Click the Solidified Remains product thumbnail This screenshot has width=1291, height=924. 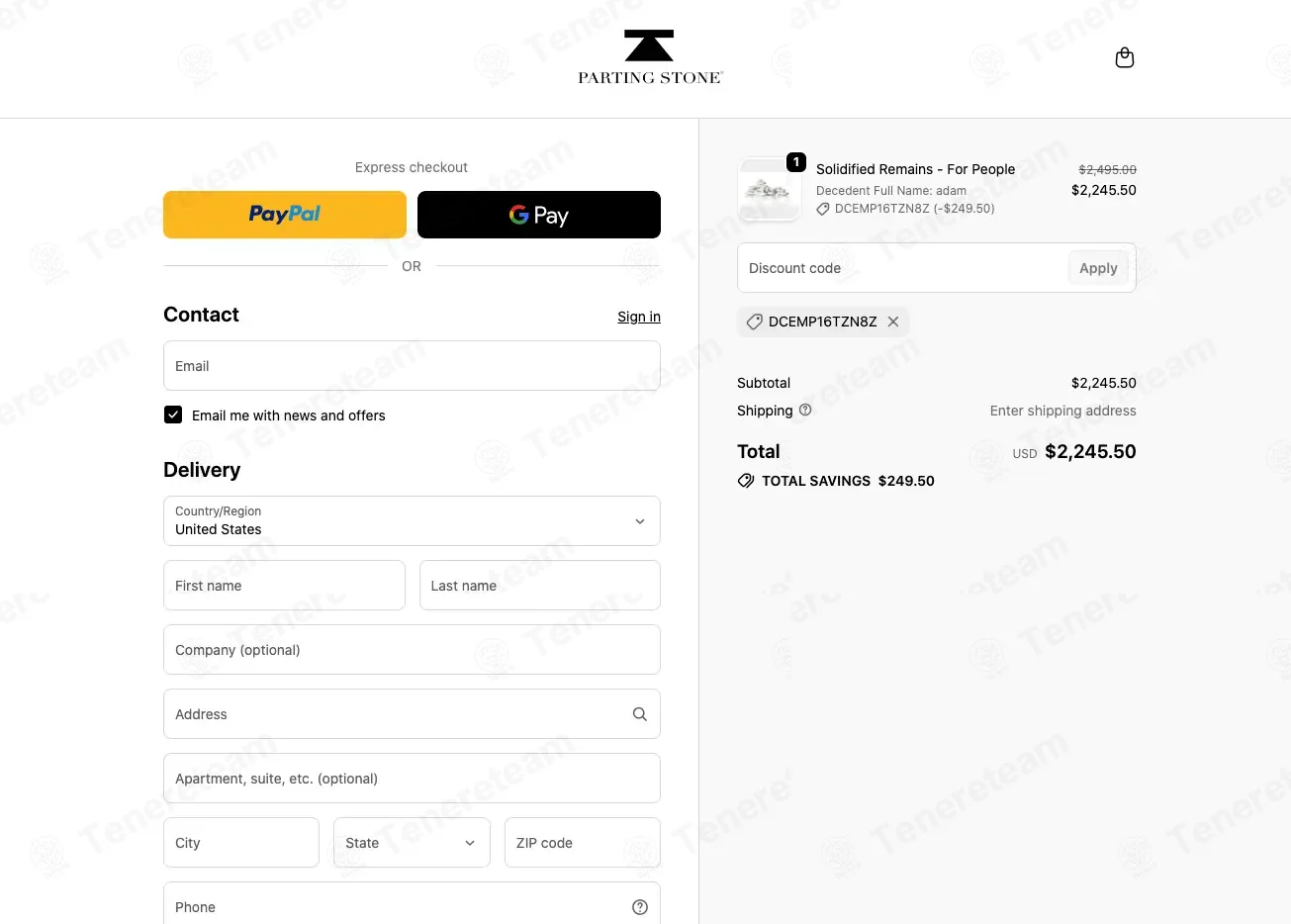(x=770, y=189)
